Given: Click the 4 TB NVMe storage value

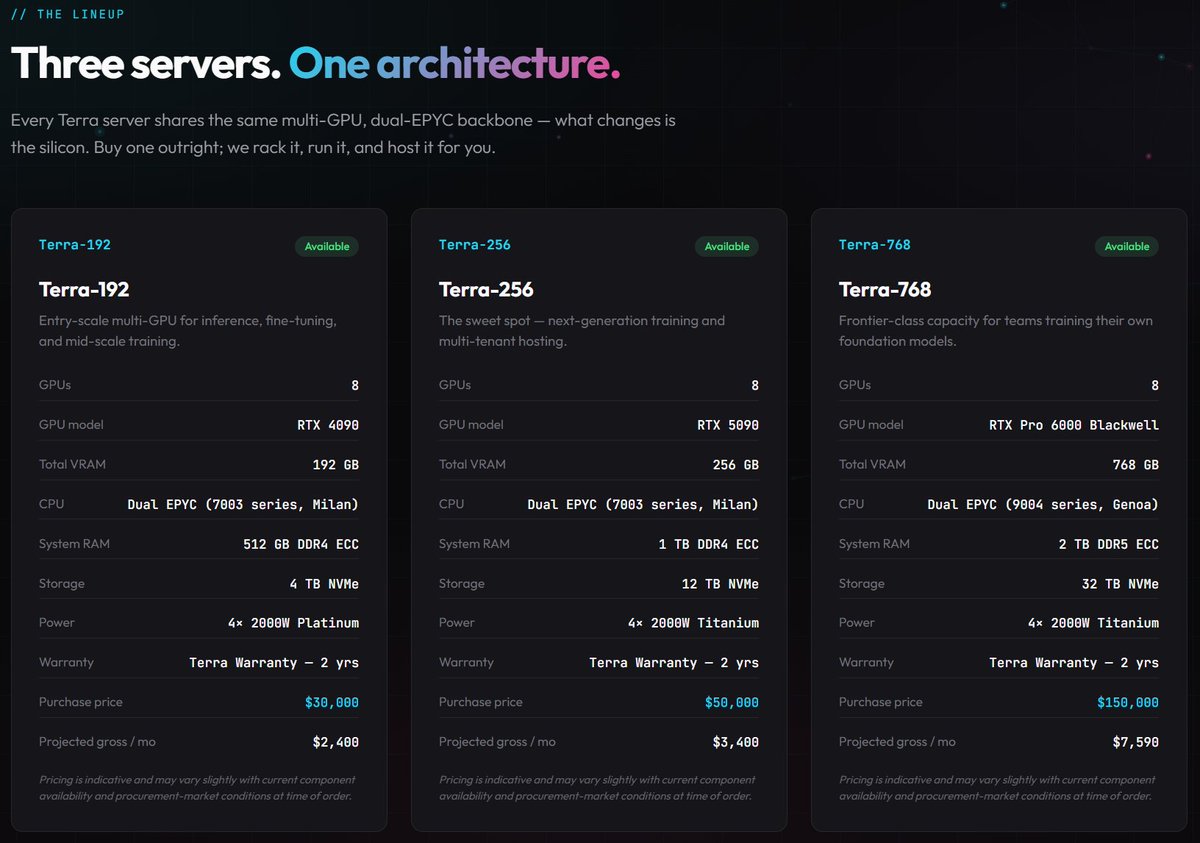Looking at the screenshot, I should click(324, 584).
